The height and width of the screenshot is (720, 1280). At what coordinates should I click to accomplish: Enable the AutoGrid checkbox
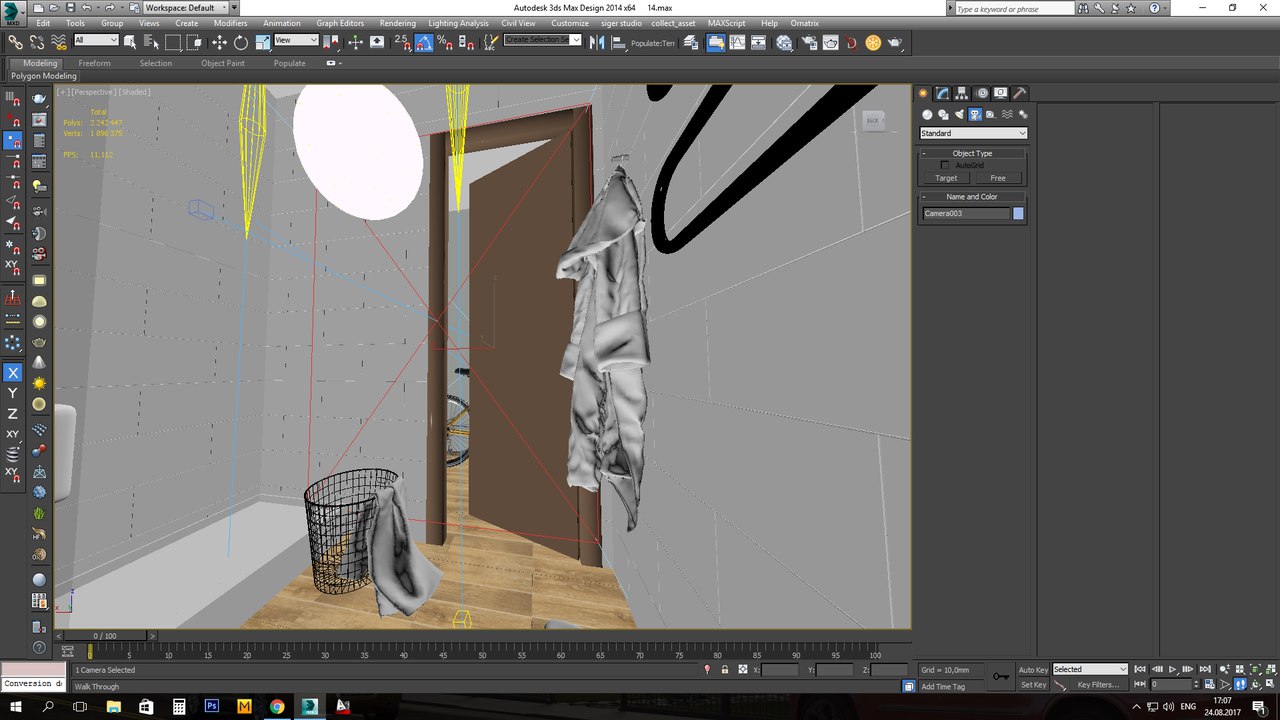coord(945,165)
